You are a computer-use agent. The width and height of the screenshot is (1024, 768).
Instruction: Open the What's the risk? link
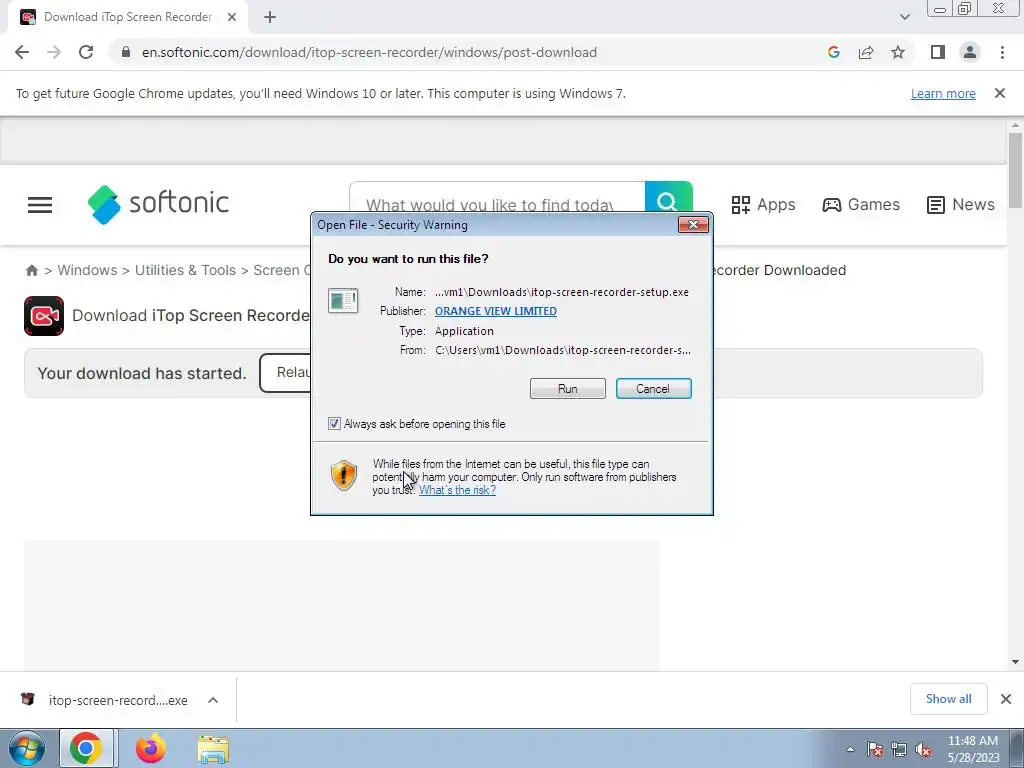coord(457,490)
